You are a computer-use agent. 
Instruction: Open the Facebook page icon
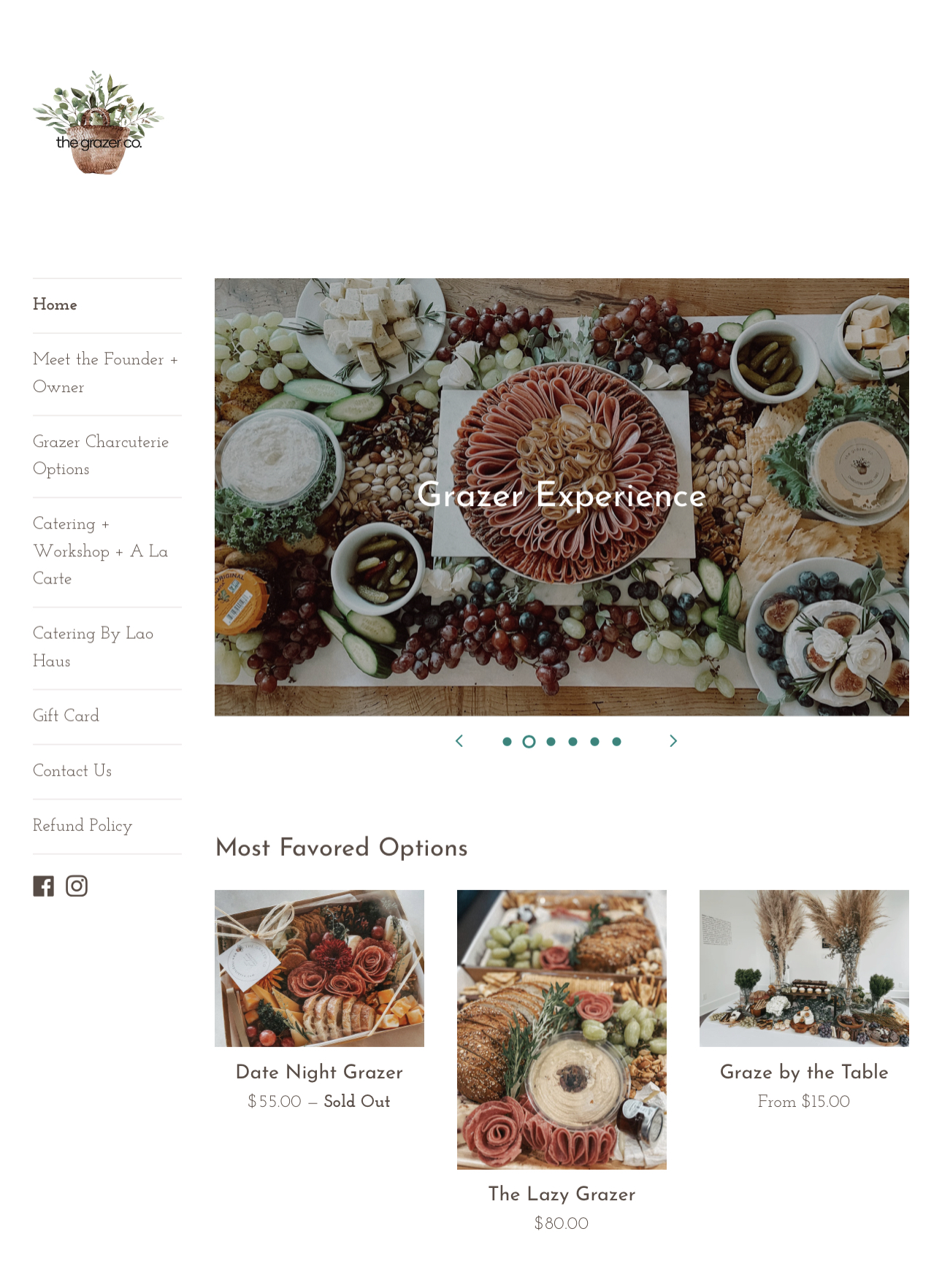coord(44,886)
